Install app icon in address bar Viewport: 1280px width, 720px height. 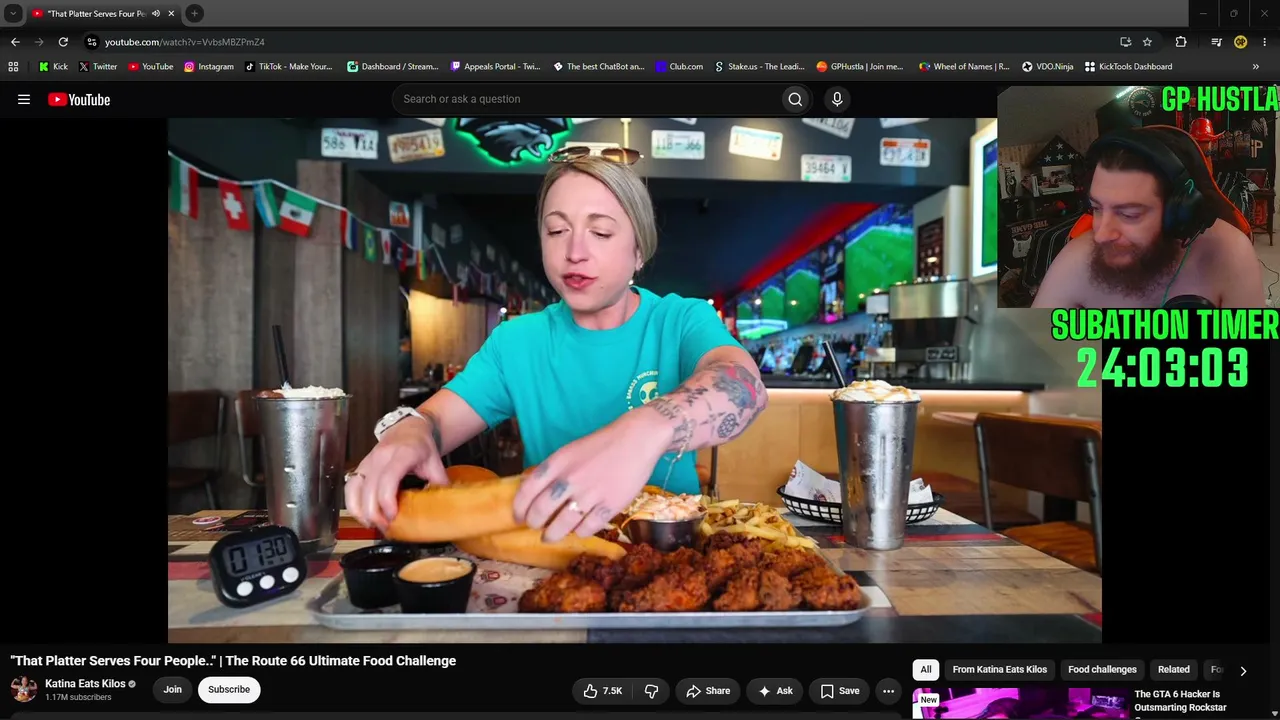(1125, 42)
